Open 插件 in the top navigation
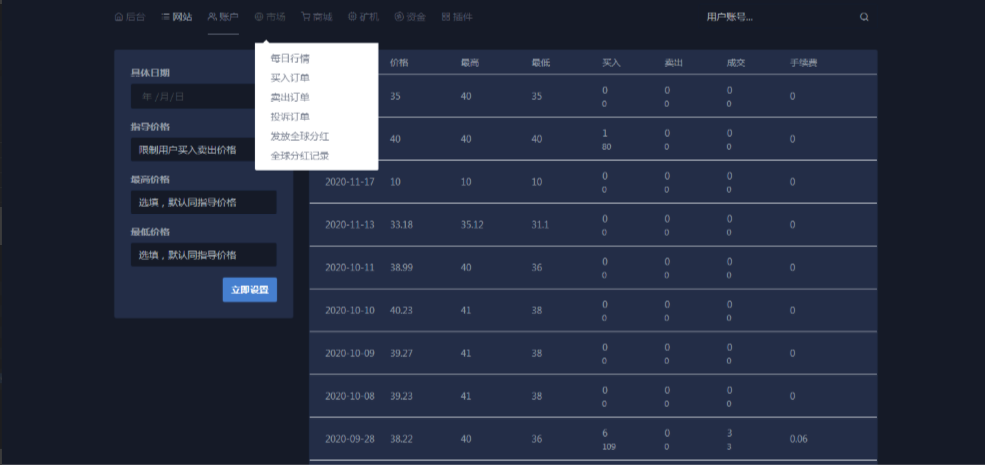This screenshot has height=465, width=985. (457, 17)
